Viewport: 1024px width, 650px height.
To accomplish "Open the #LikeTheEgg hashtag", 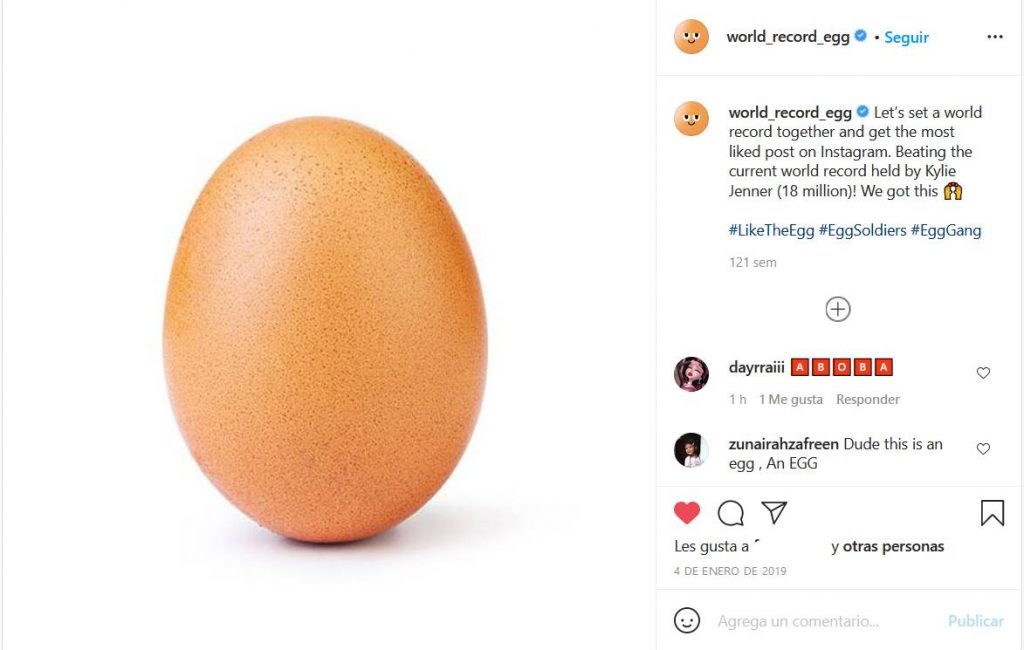I will pos(771,230).
